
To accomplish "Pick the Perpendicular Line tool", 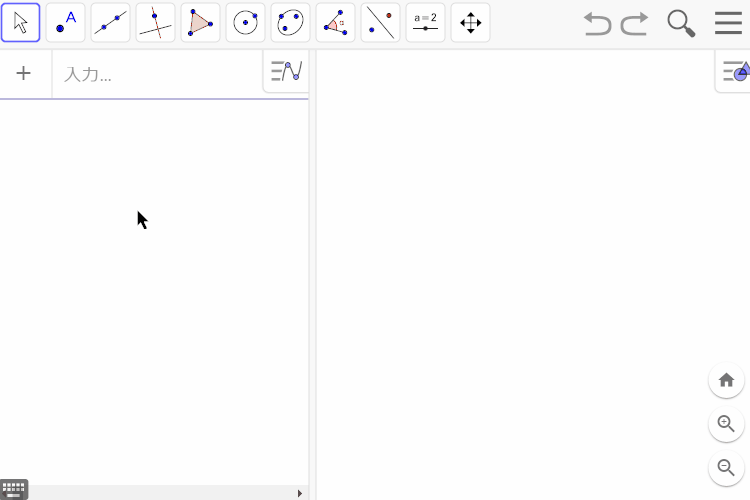I will (155, 22).
